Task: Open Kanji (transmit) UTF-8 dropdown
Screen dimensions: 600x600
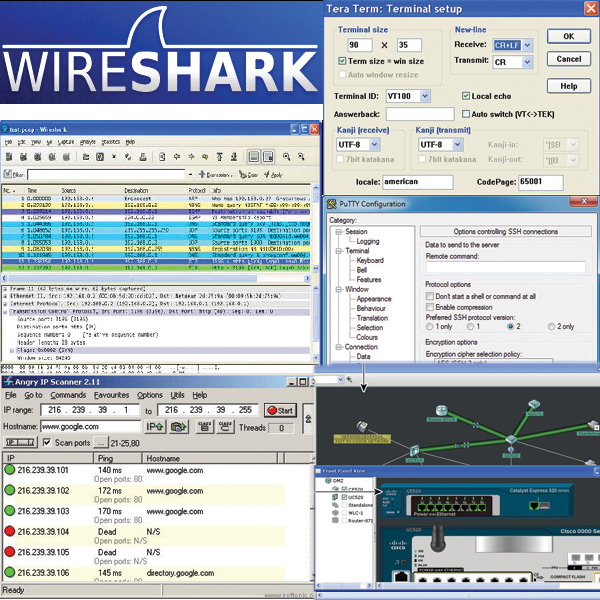Action: click(457, 145)
